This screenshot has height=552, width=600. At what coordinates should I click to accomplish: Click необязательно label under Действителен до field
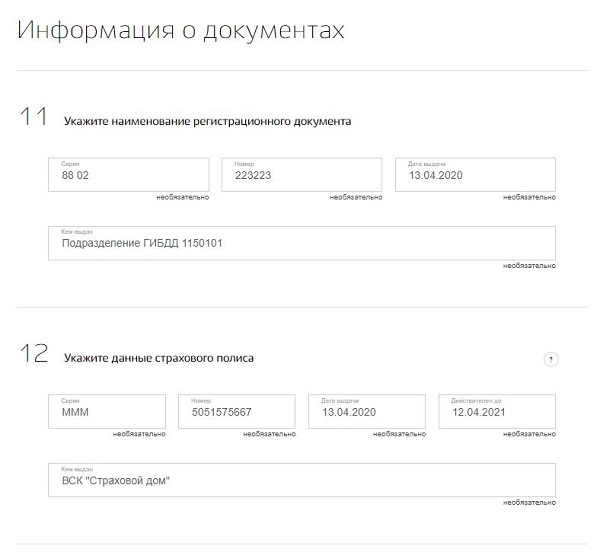pos(529,434)
